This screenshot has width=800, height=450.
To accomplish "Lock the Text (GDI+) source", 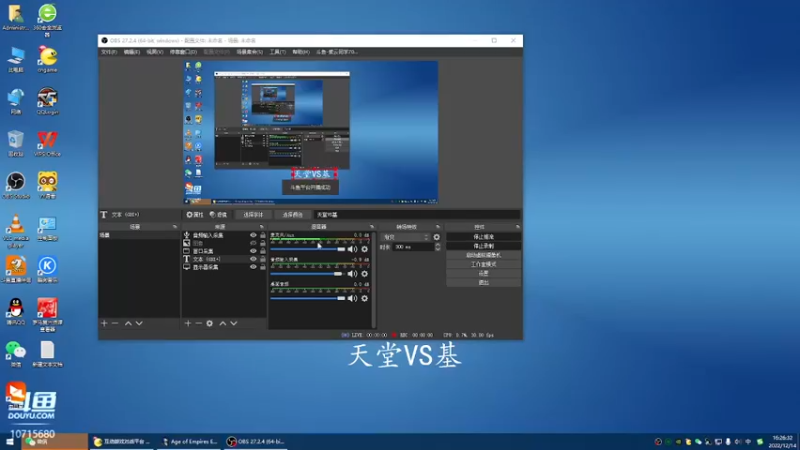I will coord(263,259).
